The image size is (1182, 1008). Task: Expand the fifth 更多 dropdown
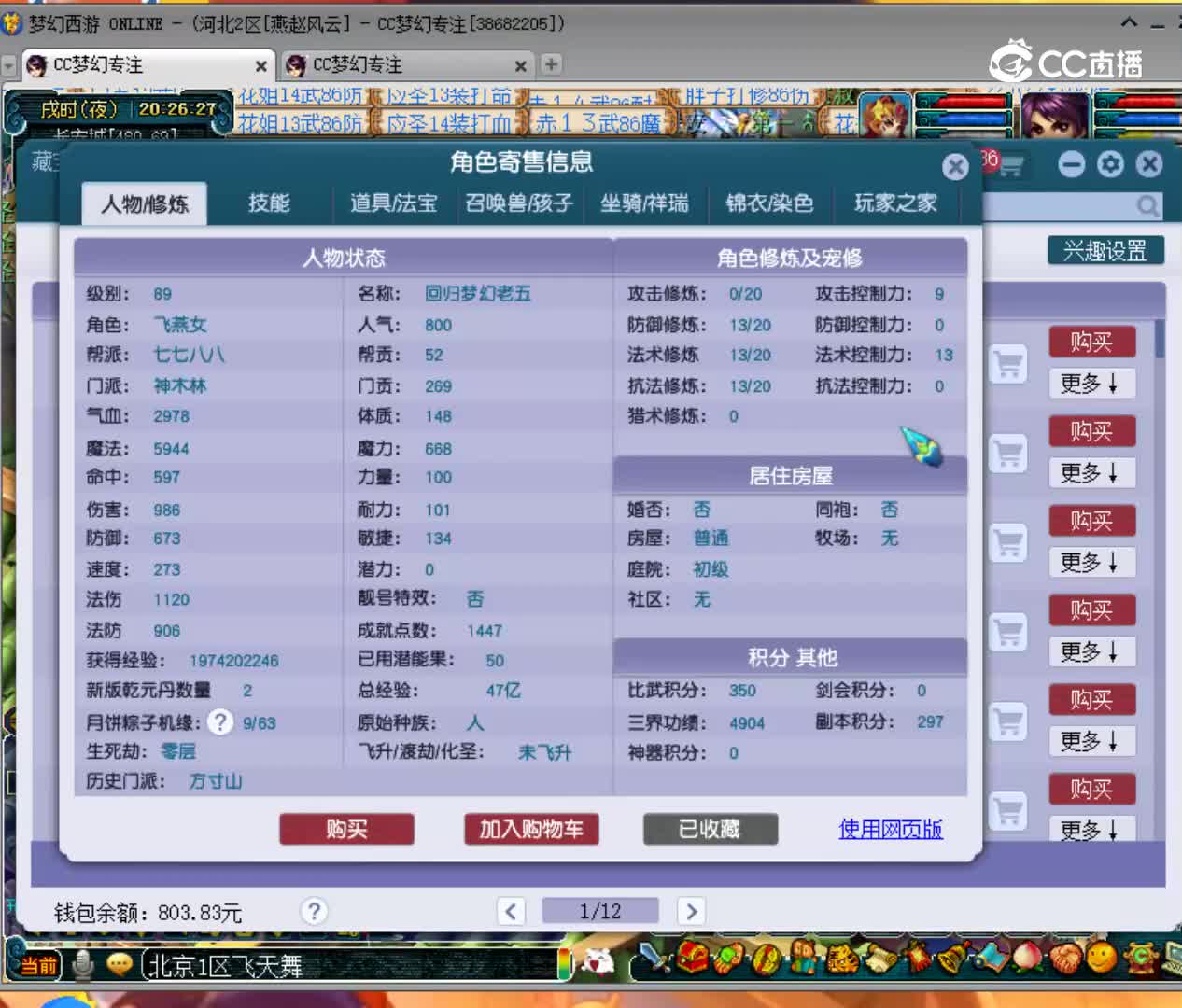tap(1091, 741)
